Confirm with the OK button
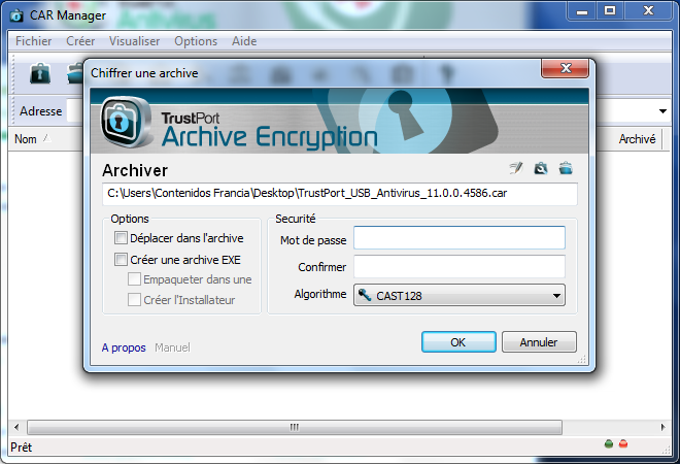 tap(458, 342)
